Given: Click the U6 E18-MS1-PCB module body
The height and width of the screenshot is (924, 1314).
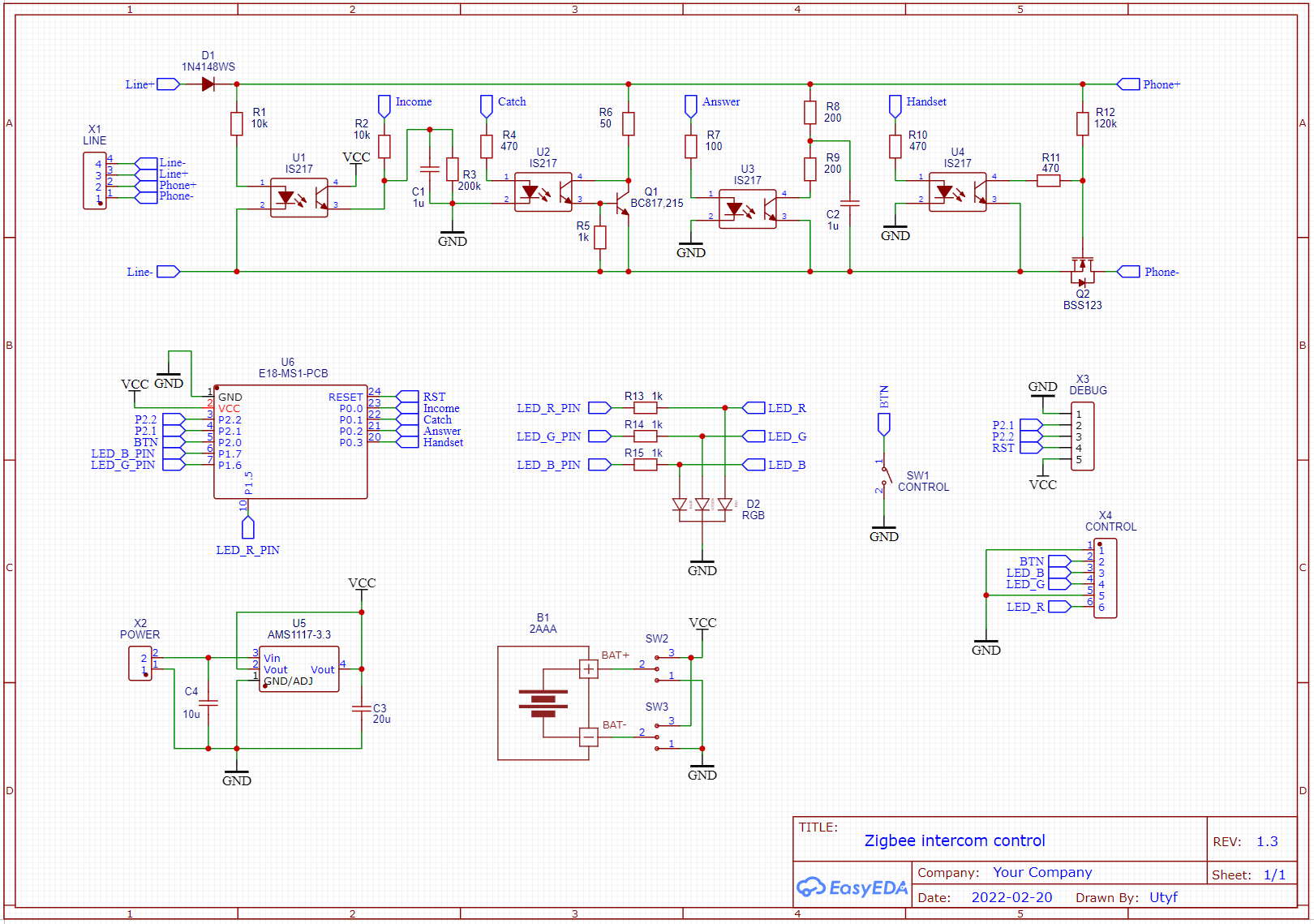Looking at the screenshot, I should pos(290,442).
